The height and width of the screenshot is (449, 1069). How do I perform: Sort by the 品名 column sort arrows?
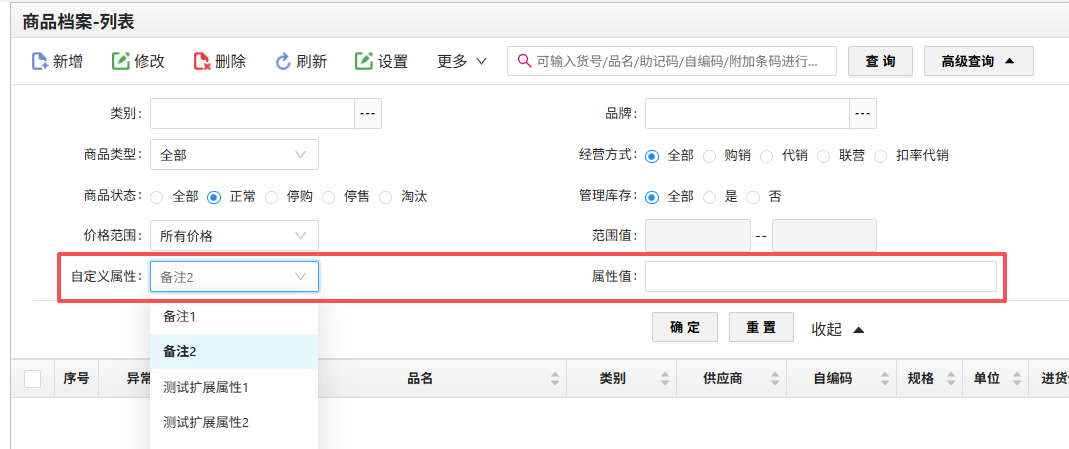555,379
